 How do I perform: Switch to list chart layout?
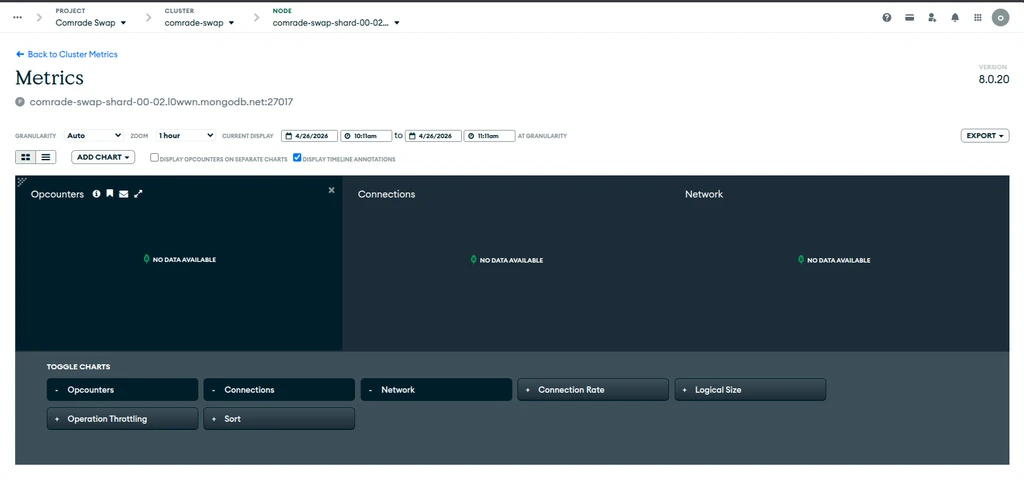coord(46,157)
